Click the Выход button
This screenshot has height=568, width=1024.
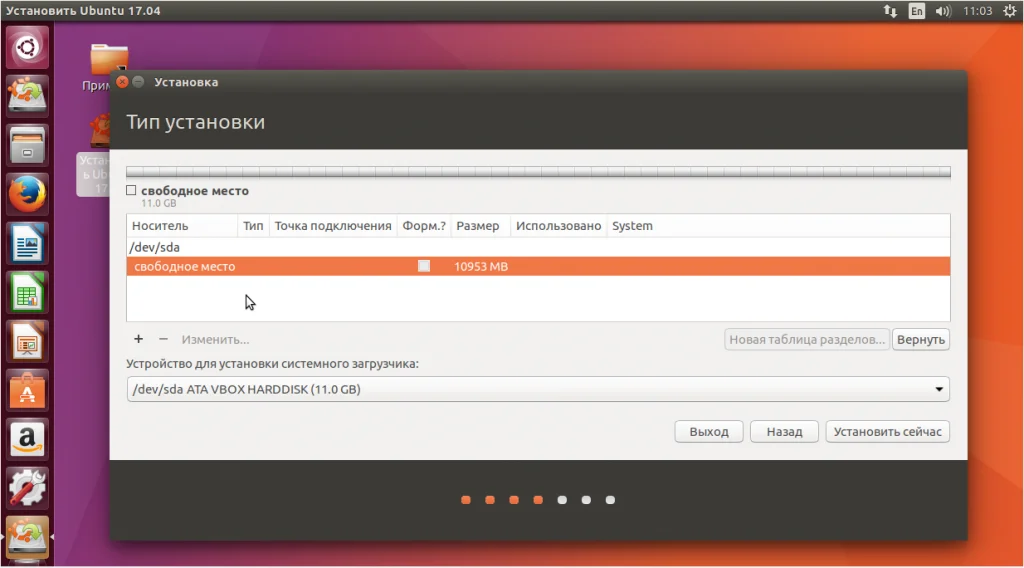(709, 432)
